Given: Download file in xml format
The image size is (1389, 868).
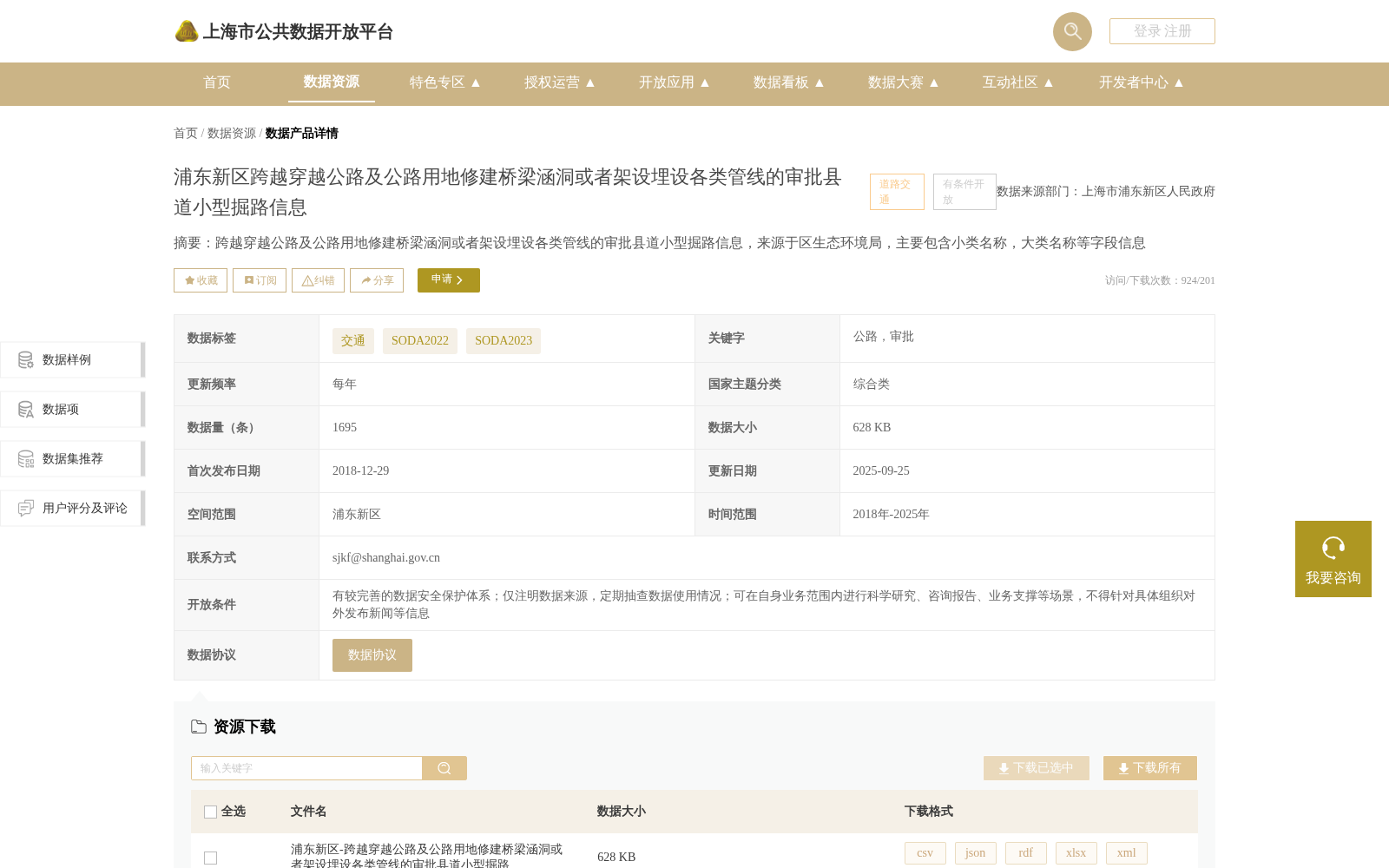Looking at the screenshot, I should pos(1127,853).
